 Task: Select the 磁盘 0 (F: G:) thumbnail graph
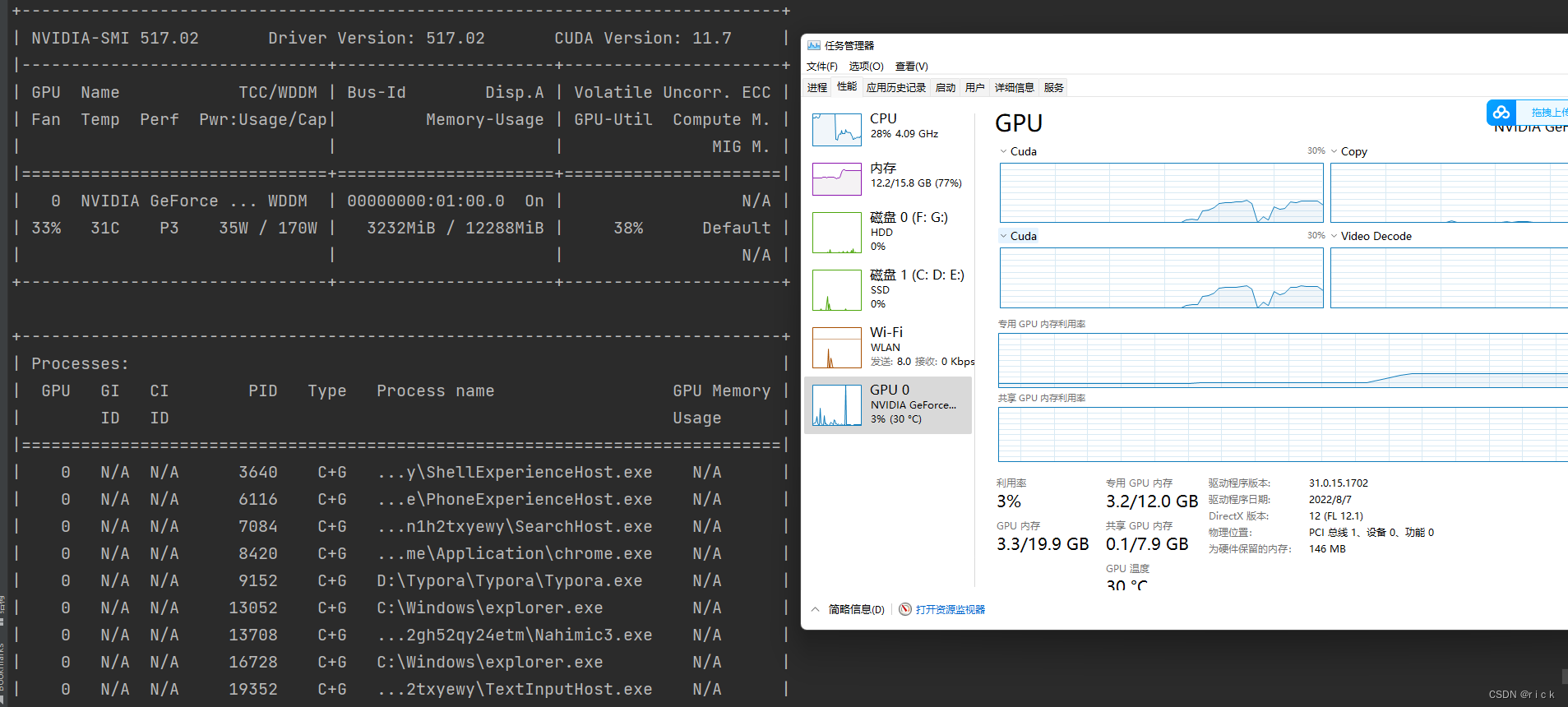(837, 233)
